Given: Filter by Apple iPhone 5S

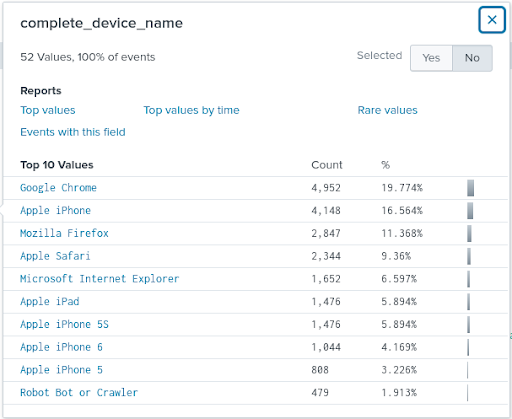Looking at the screenshot, I should 64,324.
